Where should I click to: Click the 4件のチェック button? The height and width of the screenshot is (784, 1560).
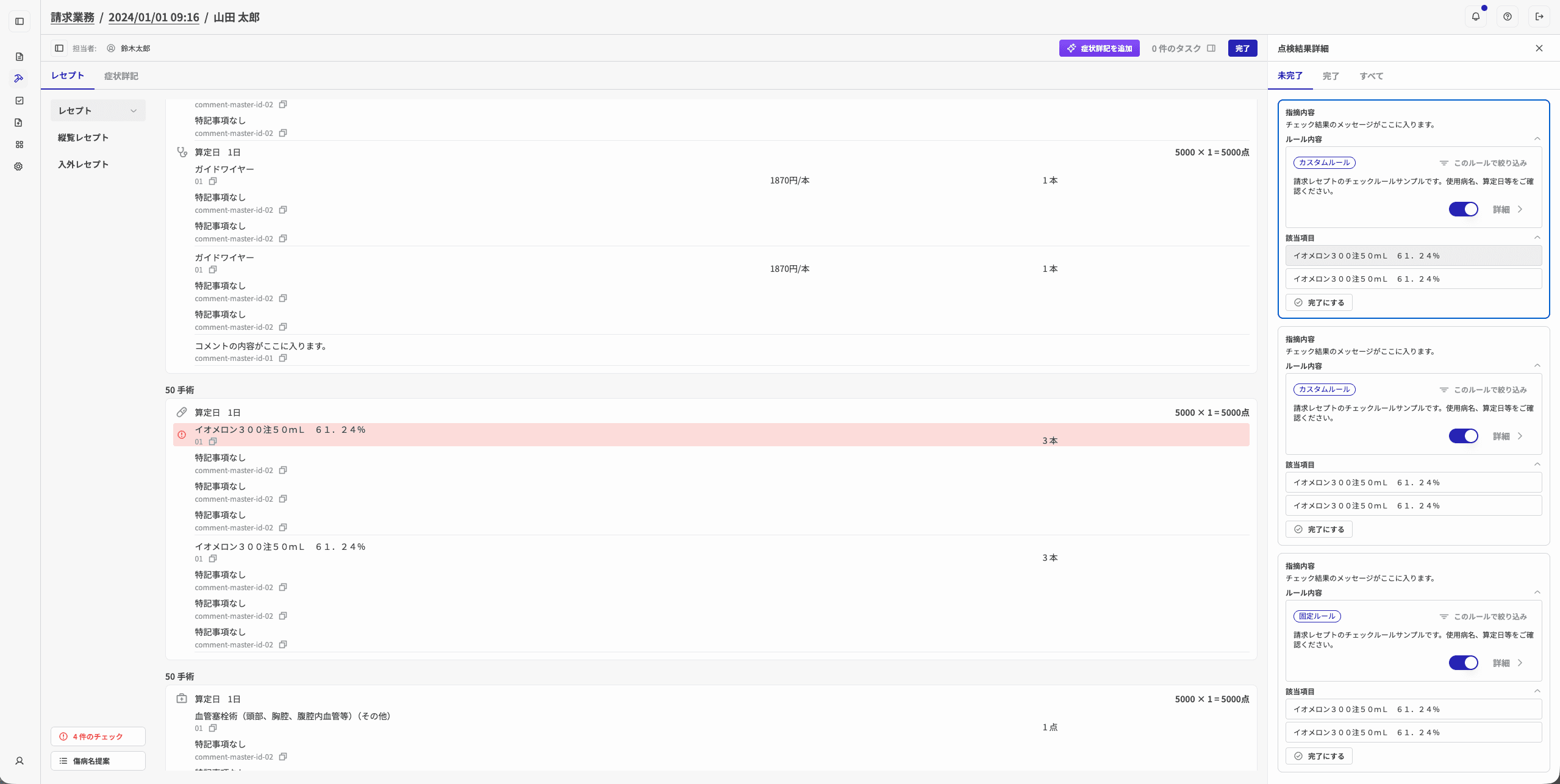(x=98, y=736)
